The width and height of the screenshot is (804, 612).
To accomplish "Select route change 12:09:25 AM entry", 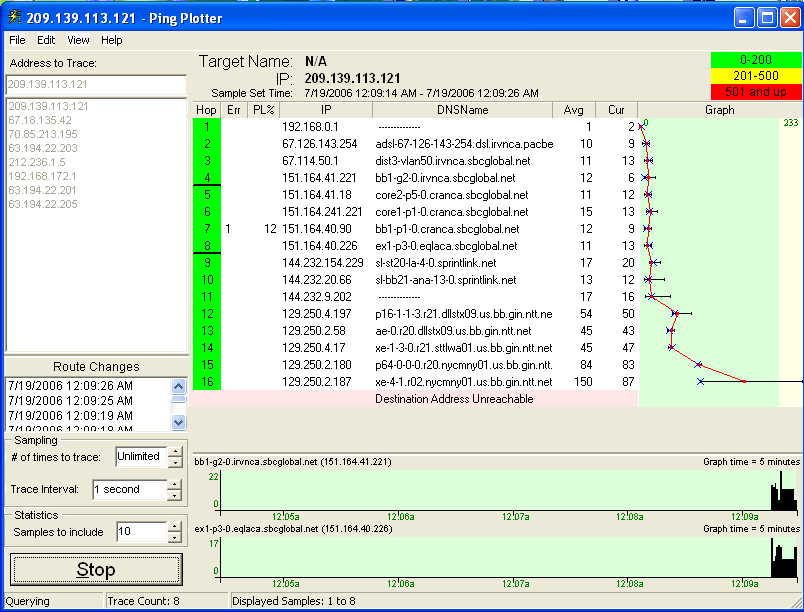I will click(x=70, y=400).
